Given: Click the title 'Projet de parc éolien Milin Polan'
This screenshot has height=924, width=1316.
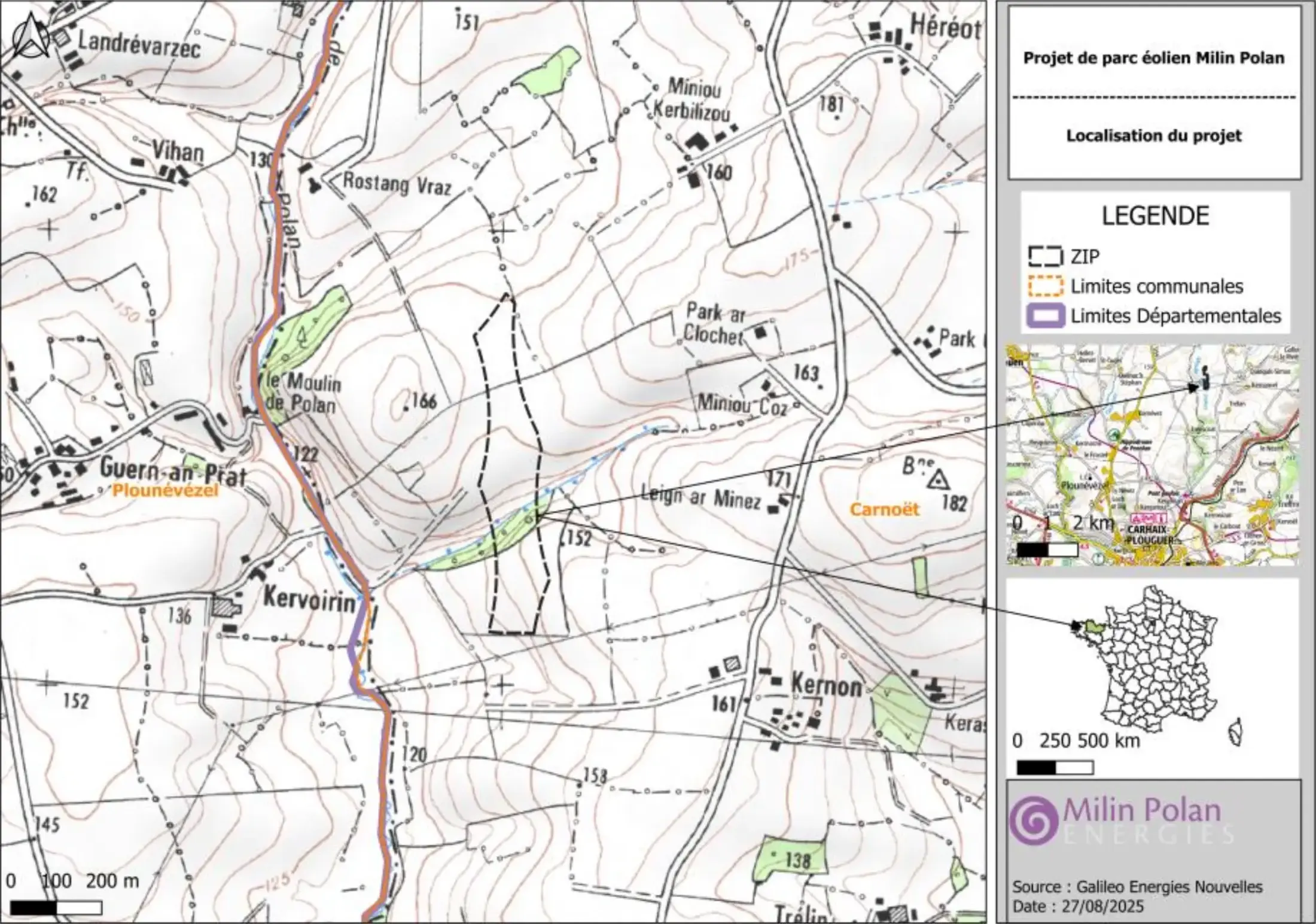Looking at the screenshot, I should (x=1154, y=58).
